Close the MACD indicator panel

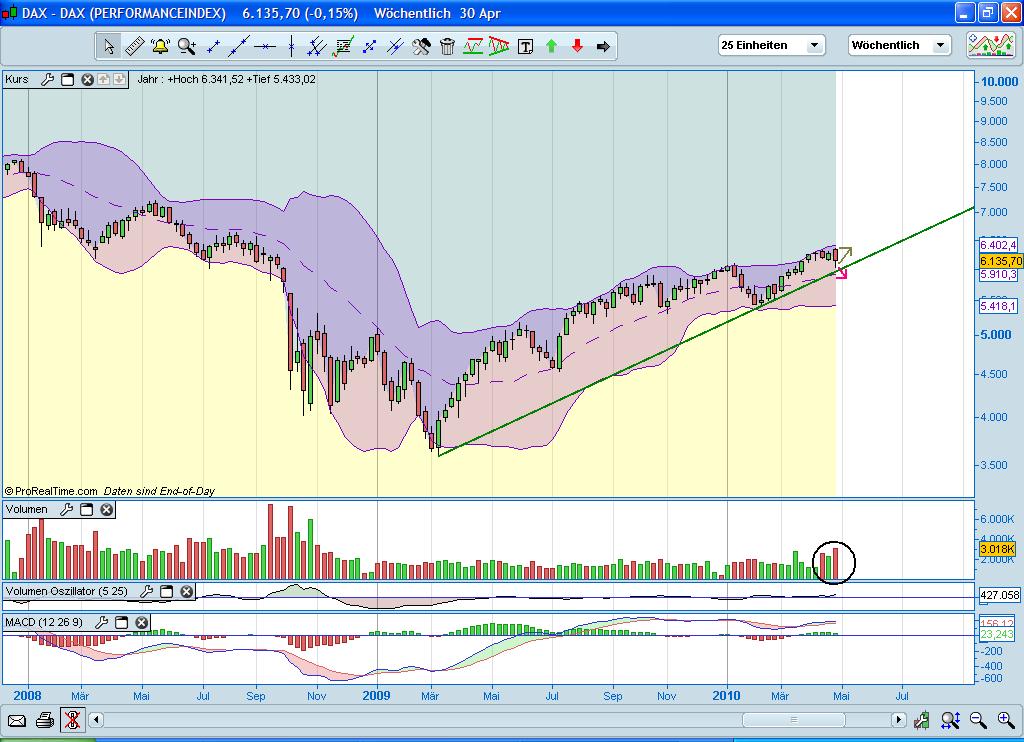pyautogui.click(x=140, y=621)
